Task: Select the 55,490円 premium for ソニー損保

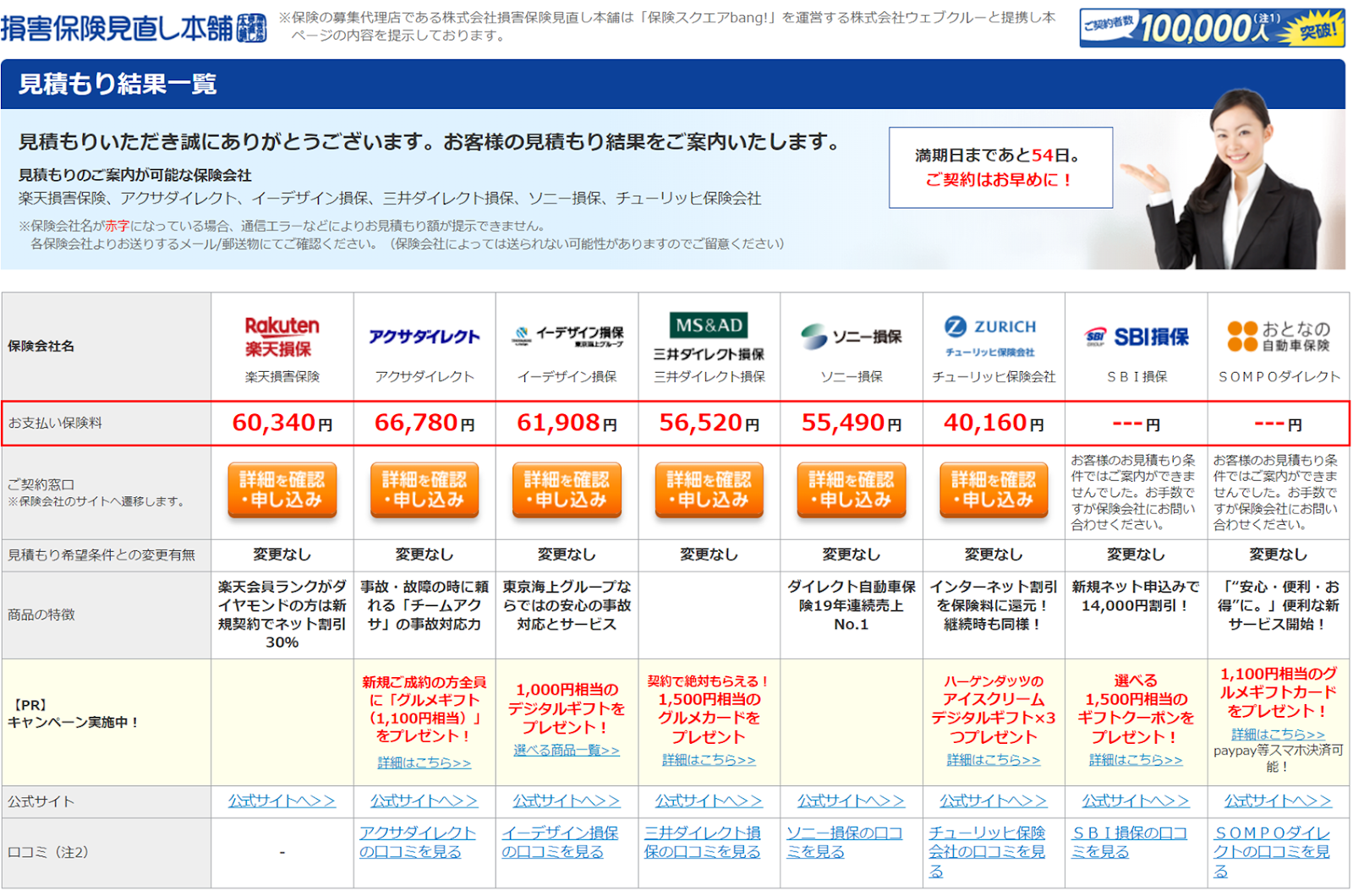Action: [x=852, y=423]
